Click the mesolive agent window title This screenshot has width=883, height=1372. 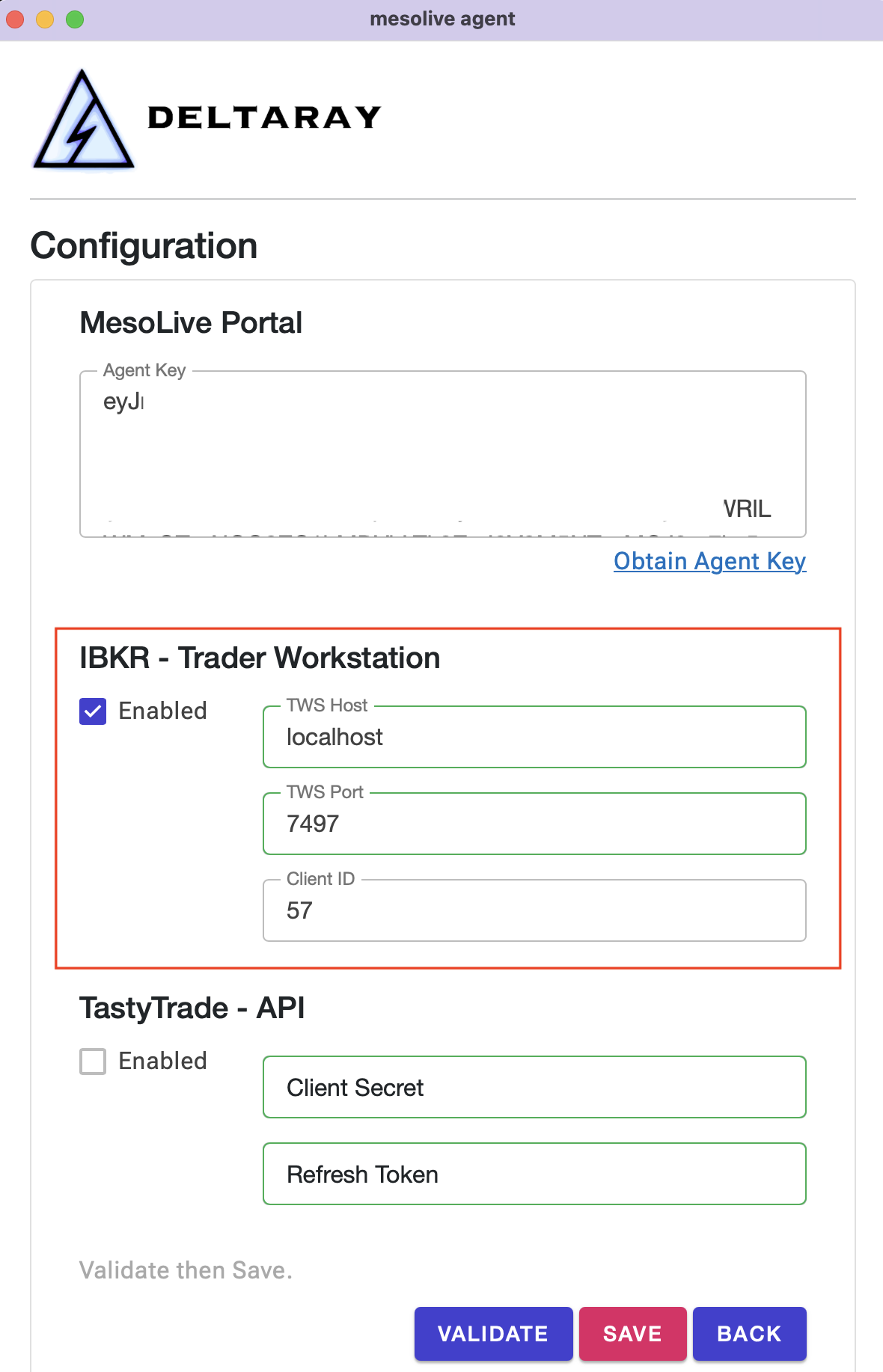pyautogui.click(x=441, y=19)
